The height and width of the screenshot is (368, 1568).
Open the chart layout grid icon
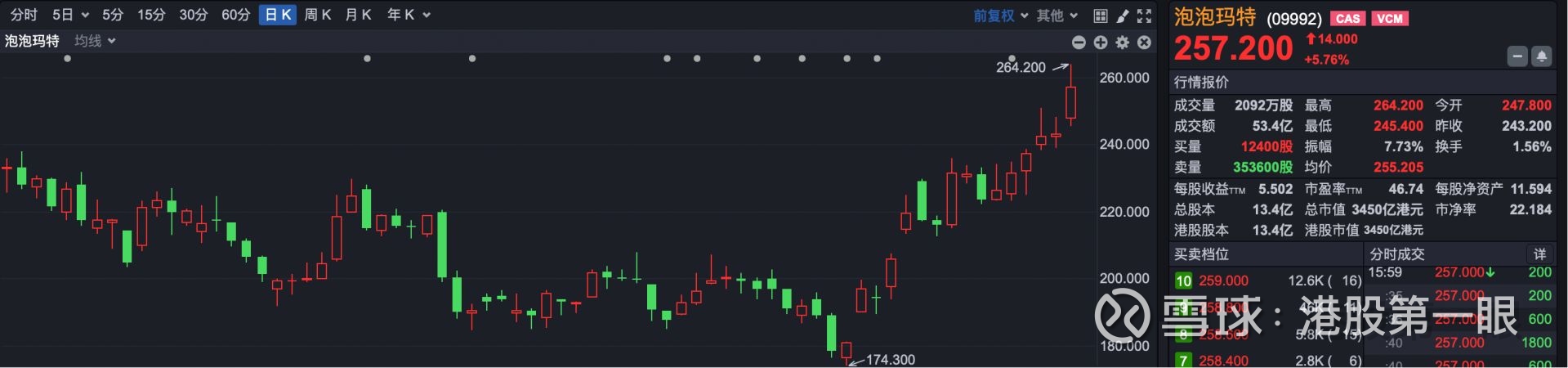1100,16
